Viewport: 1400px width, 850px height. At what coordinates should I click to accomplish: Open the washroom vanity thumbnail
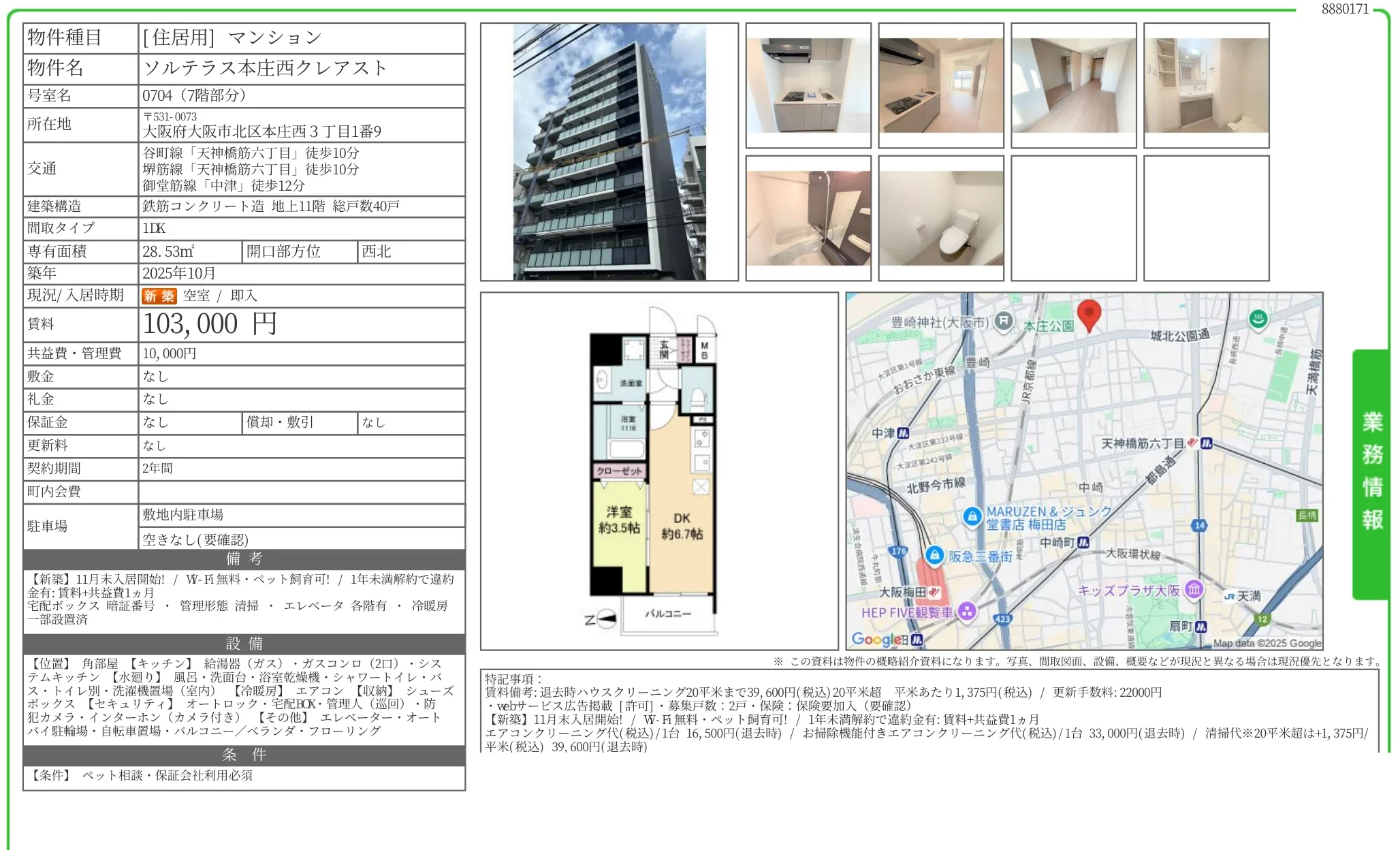1206,85
